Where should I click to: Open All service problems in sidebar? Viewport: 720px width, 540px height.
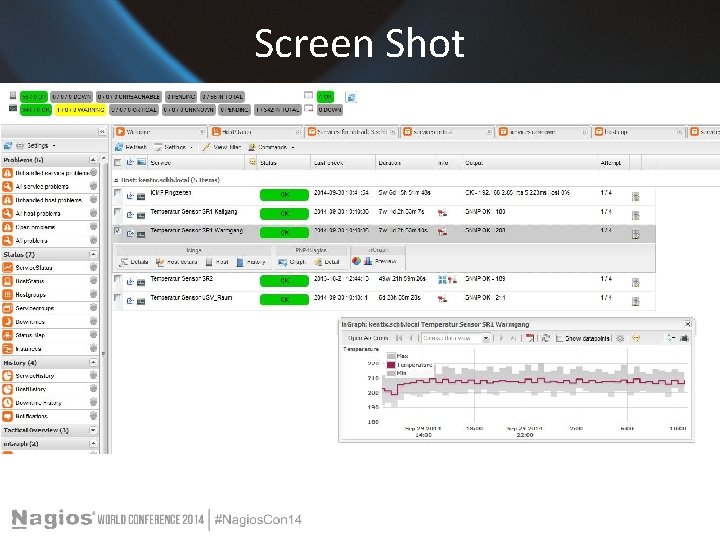[42, 186]
